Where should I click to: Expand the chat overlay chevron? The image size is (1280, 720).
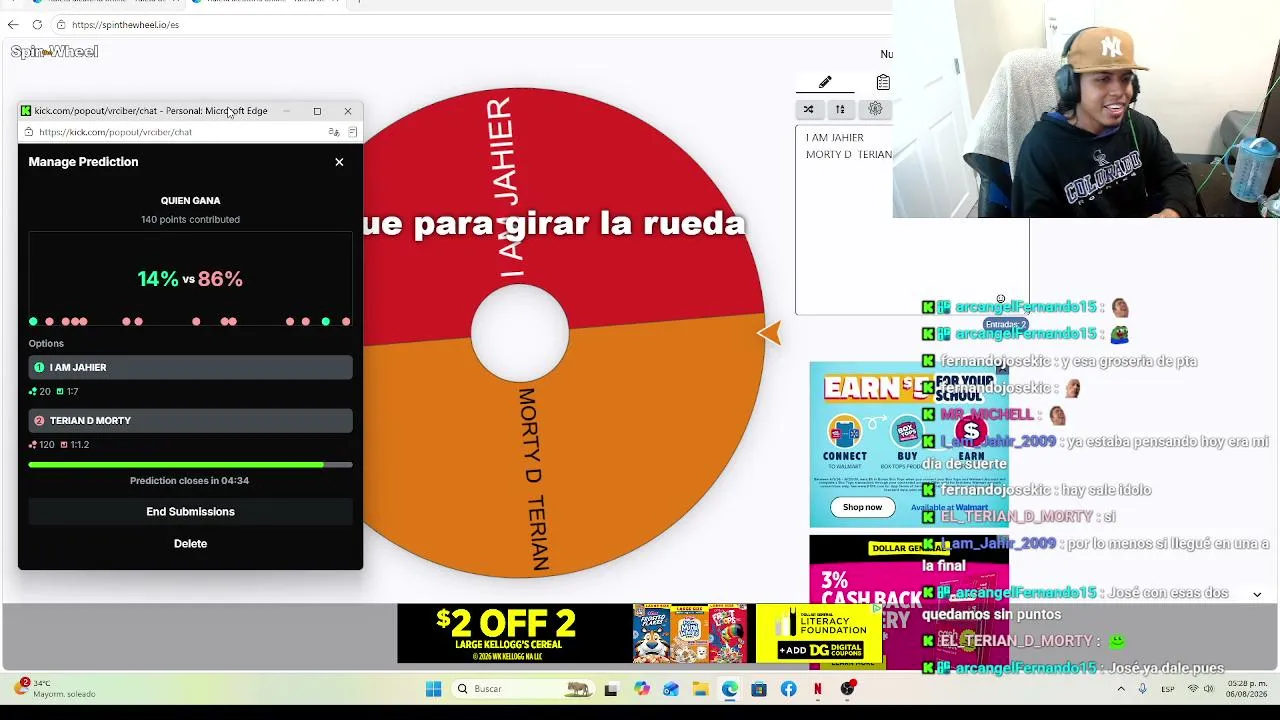pos(1257,594)
